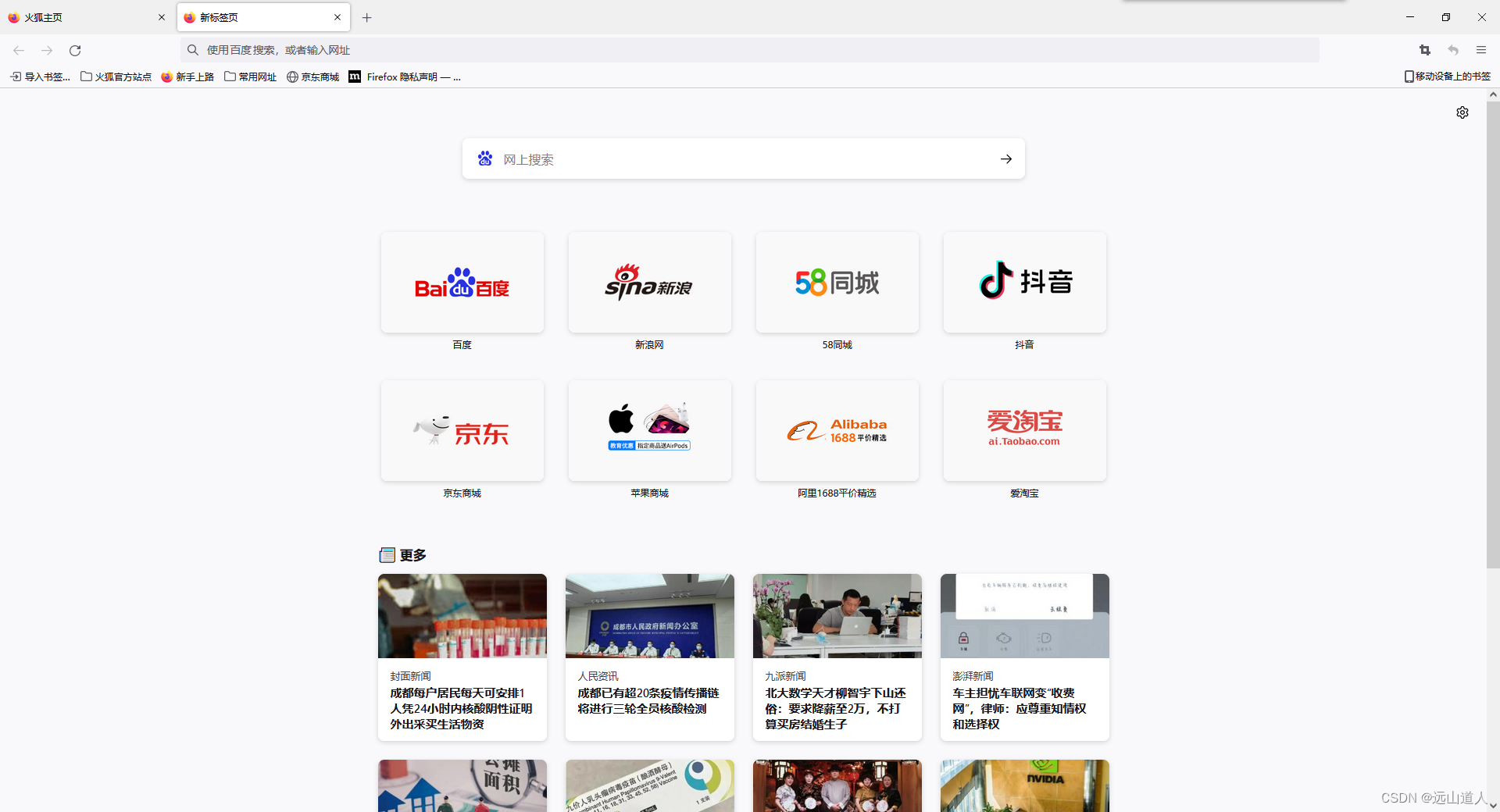
Task: Open the 58同城 shortcut tile
Action: pyautogui.click(x=837, y=282)
